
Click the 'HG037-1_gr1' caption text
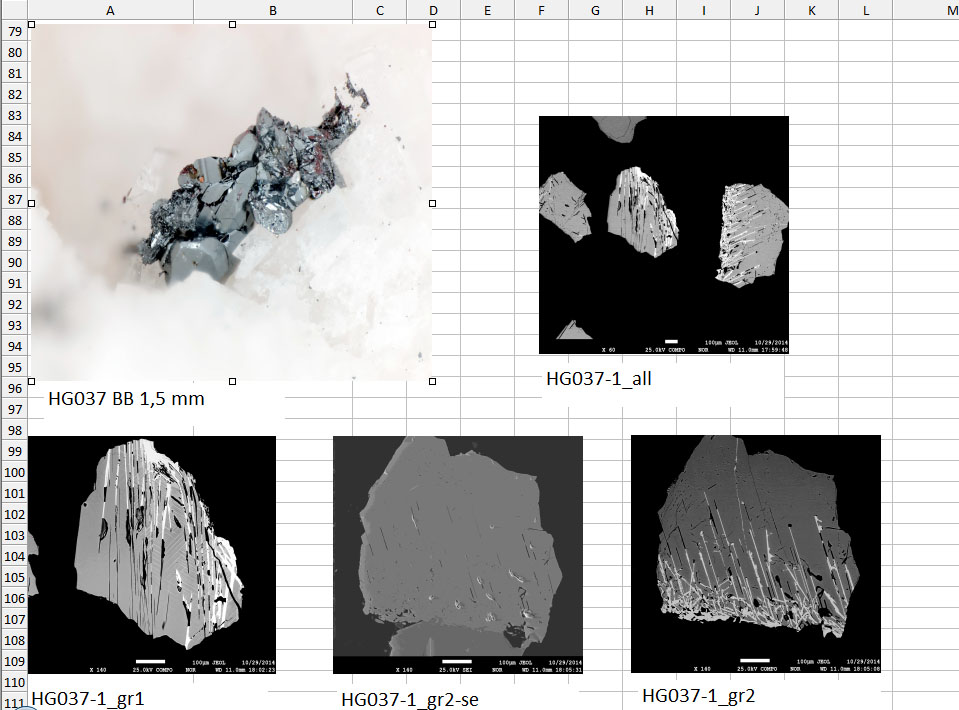coord(87,698)
